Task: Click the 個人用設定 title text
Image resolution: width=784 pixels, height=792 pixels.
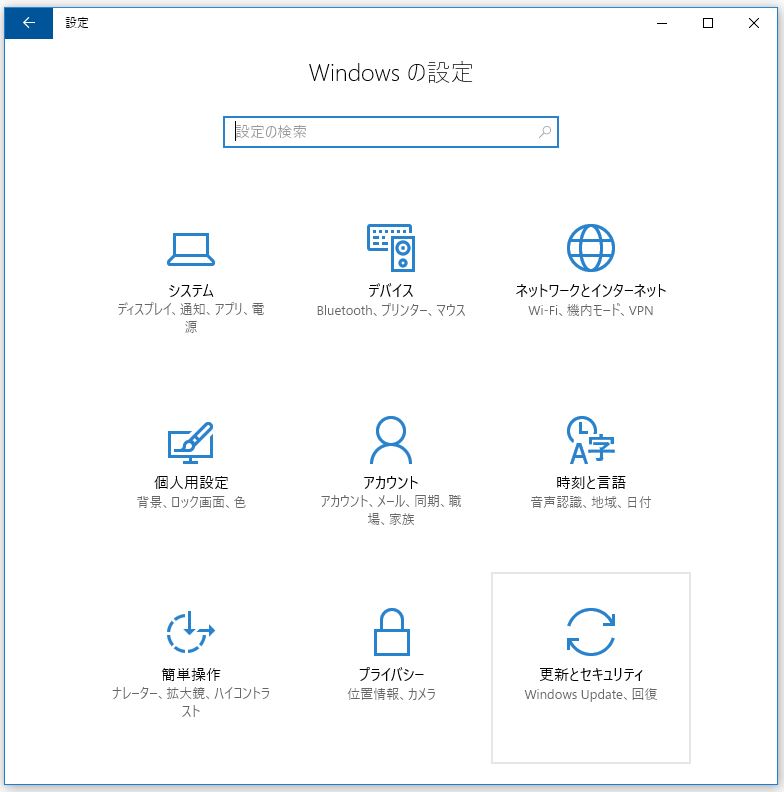Action: pyautogui.click(x=191, y=482)
